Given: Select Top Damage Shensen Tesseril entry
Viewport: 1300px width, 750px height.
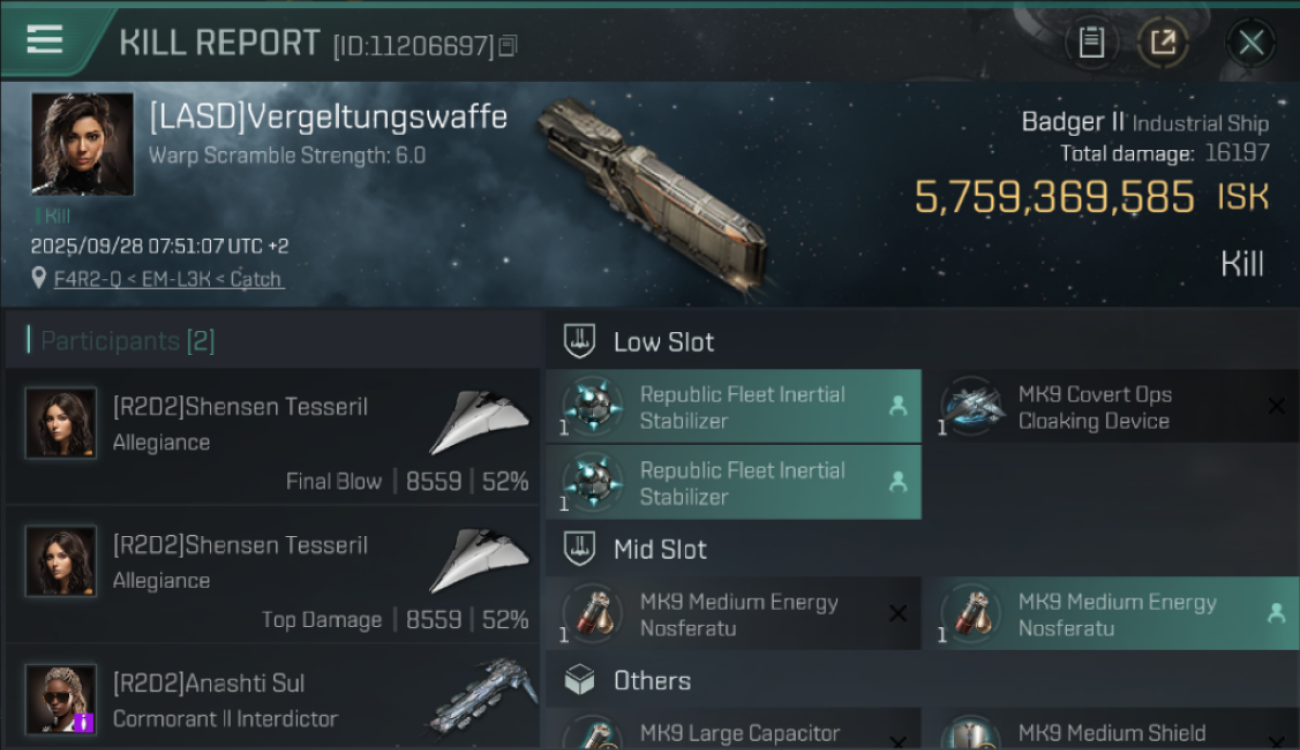Looking at the screenshot, I should pos(272,575).
